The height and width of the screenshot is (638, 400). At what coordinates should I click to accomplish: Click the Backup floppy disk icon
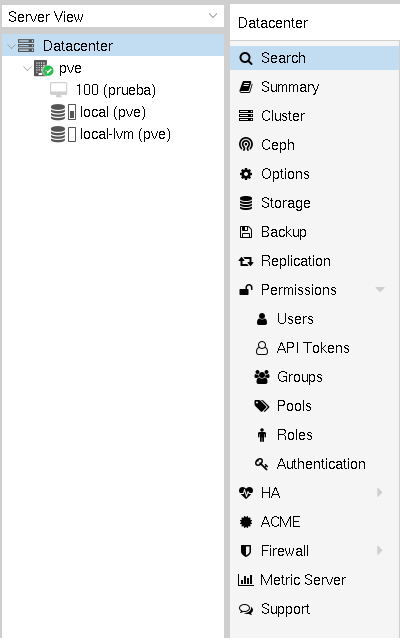pyautogui.click(x=246, y=232)
